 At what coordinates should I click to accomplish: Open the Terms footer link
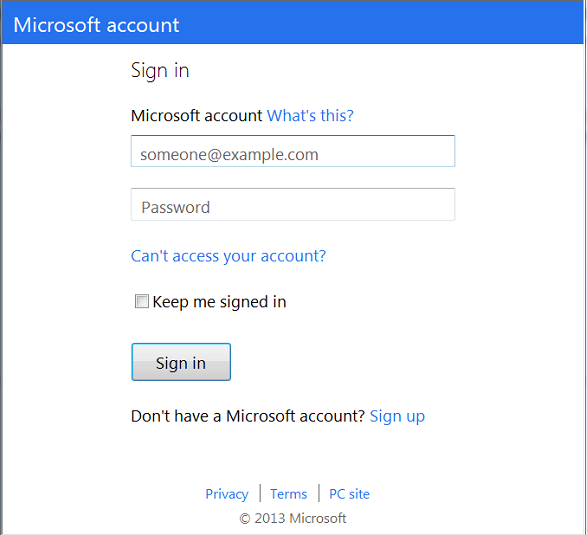[x=289, y=494]
